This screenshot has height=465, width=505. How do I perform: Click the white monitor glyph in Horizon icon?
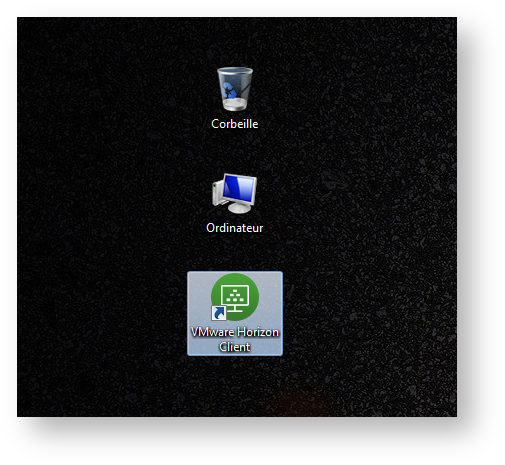[235, 298]
